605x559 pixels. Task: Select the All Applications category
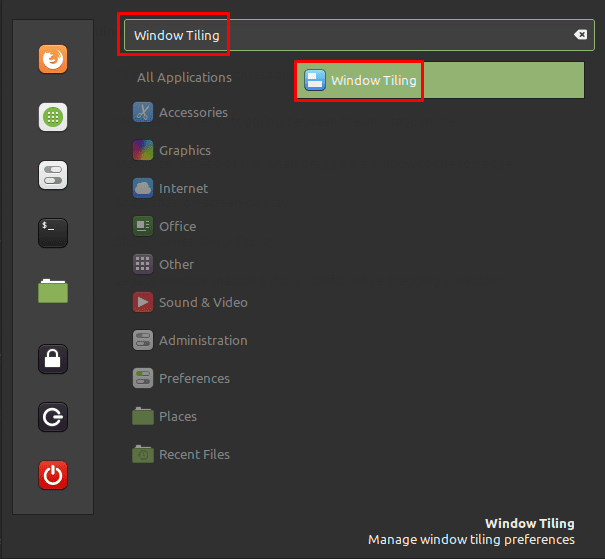point(184,78)
